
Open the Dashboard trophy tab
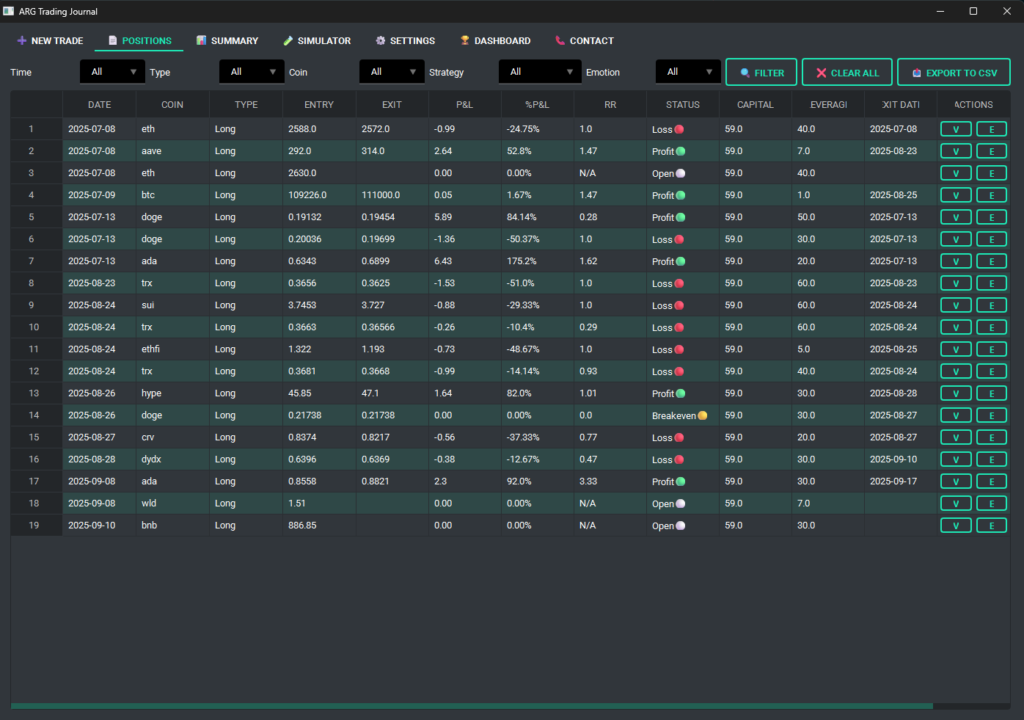495,41
